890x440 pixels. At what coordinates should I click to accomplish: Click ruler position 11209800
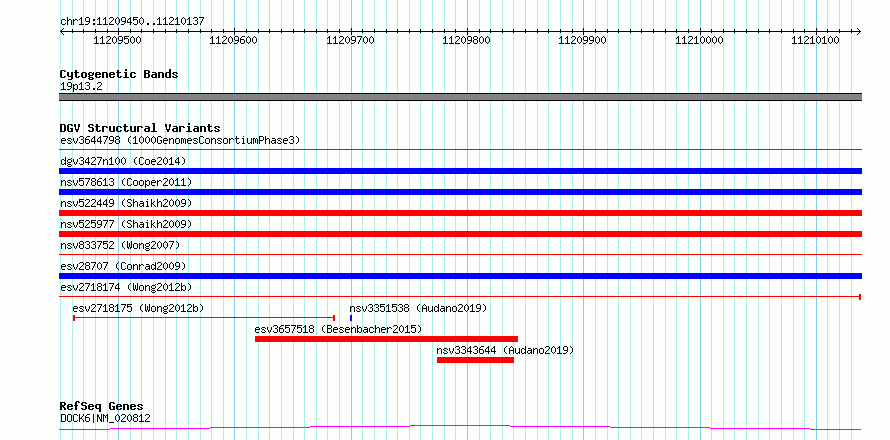(467, 40)
